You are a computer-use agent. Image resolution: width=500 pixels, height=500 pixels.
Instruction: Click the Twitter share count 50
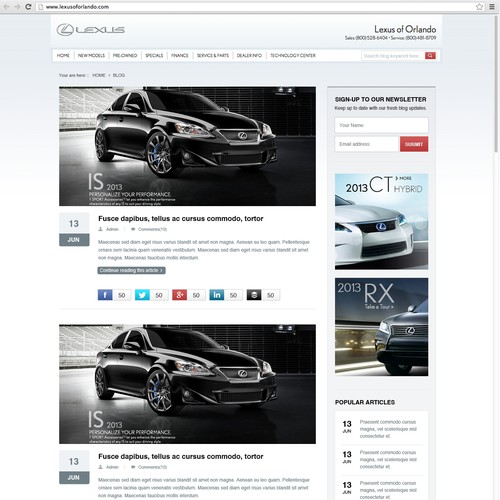coord(159,295)
